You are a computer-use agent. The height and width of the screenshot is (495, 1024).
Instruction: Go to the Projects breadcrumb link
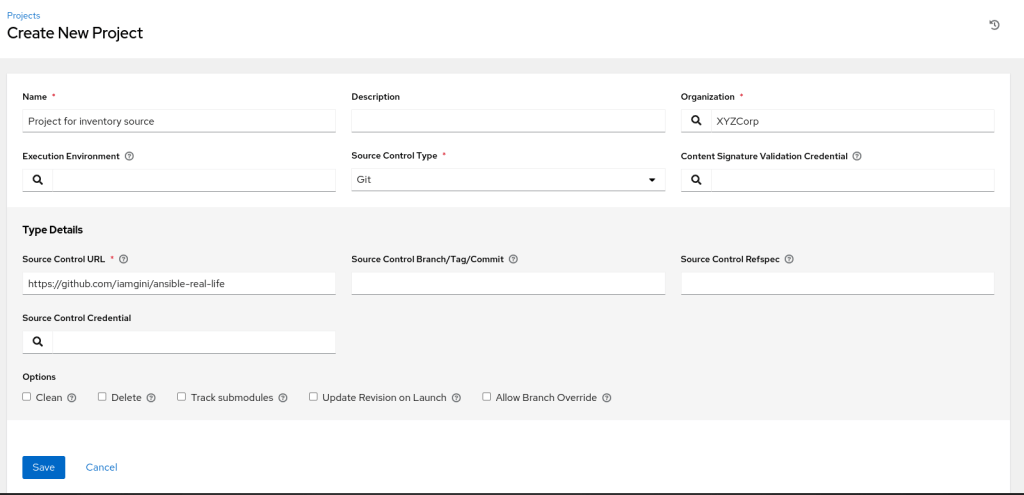(x=24, y=16)
